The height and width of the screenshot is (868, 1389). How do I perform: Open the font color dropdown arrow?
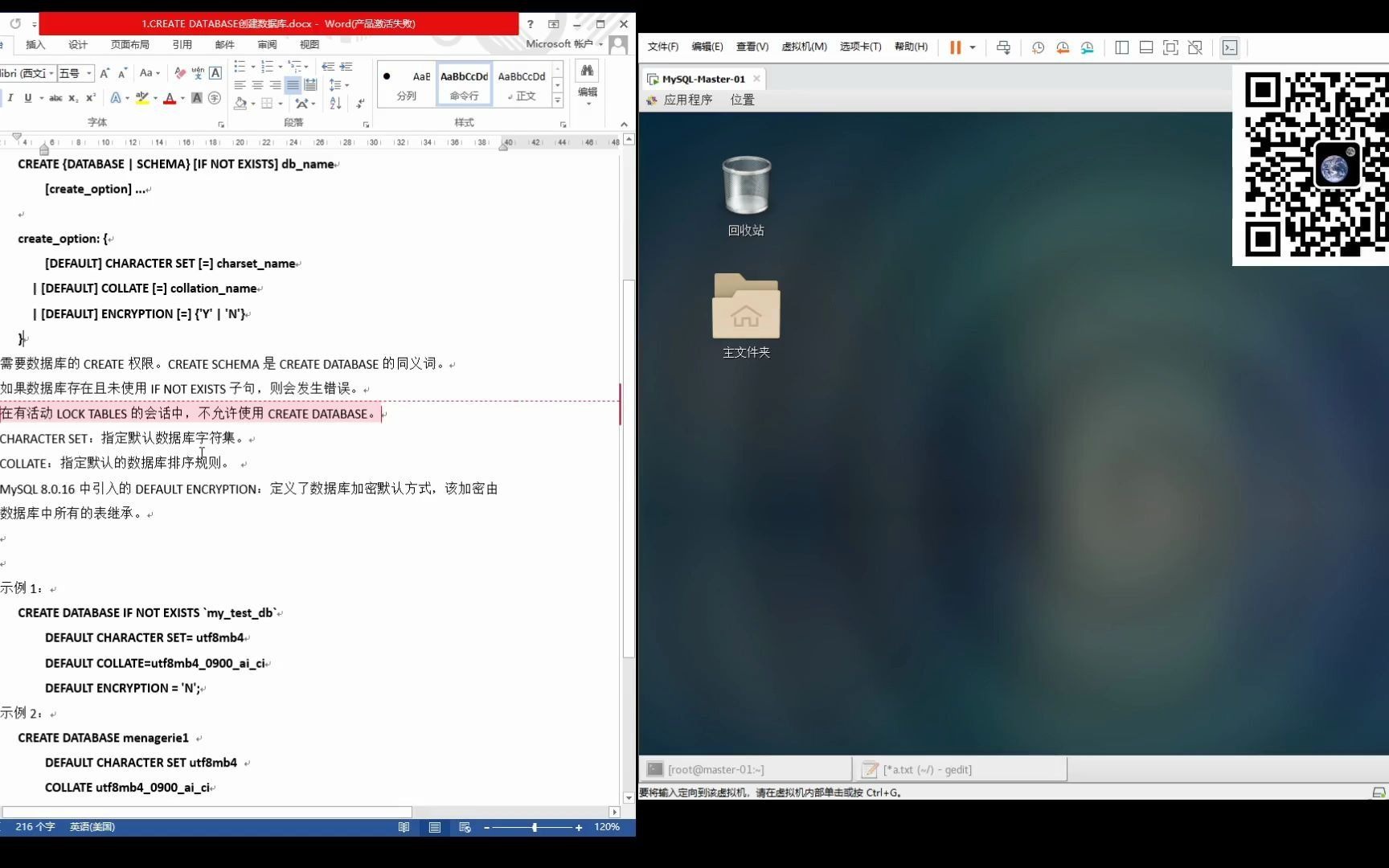tap(182, 98)
